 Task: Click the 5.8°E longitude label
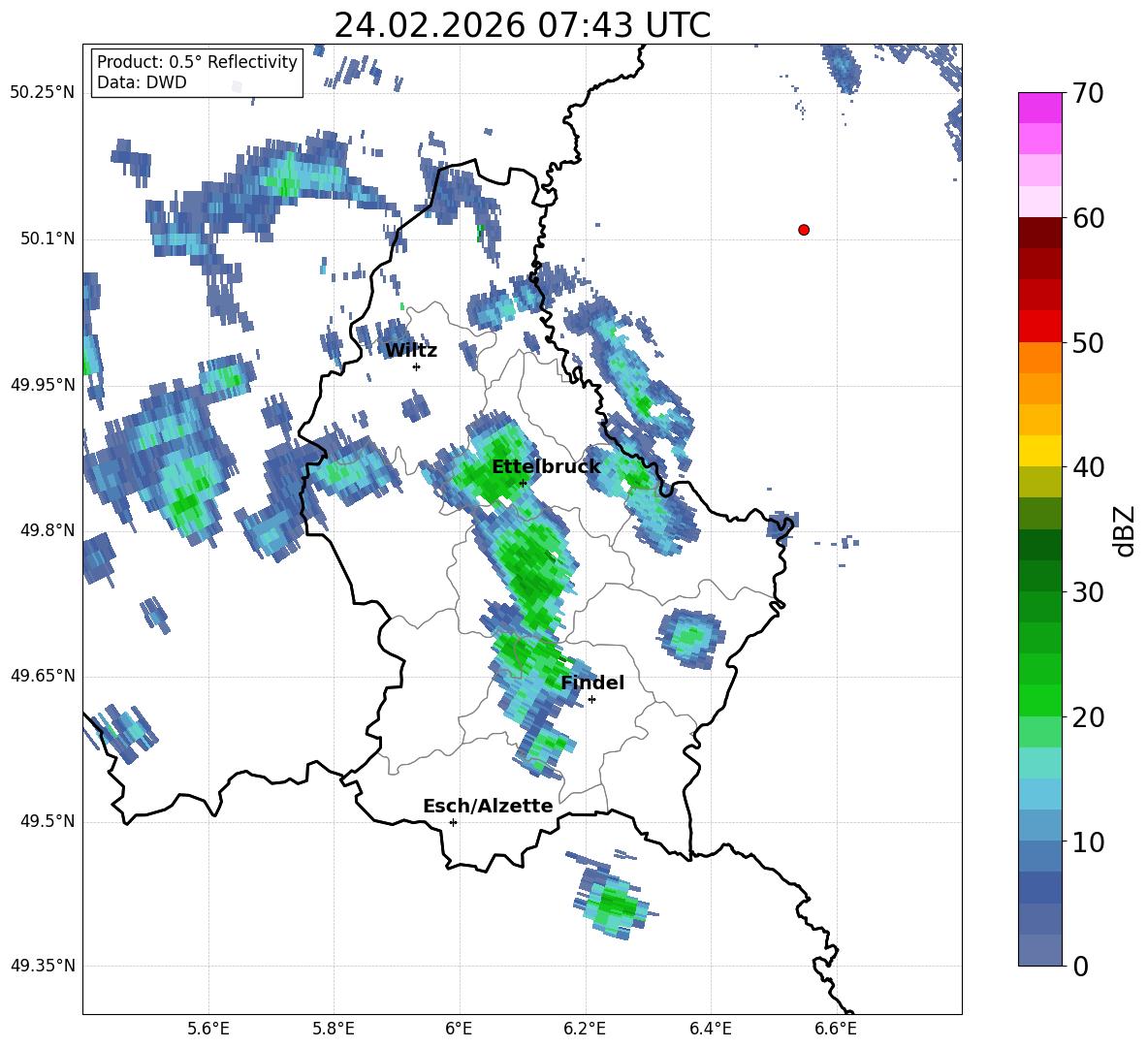point(334,1029)
